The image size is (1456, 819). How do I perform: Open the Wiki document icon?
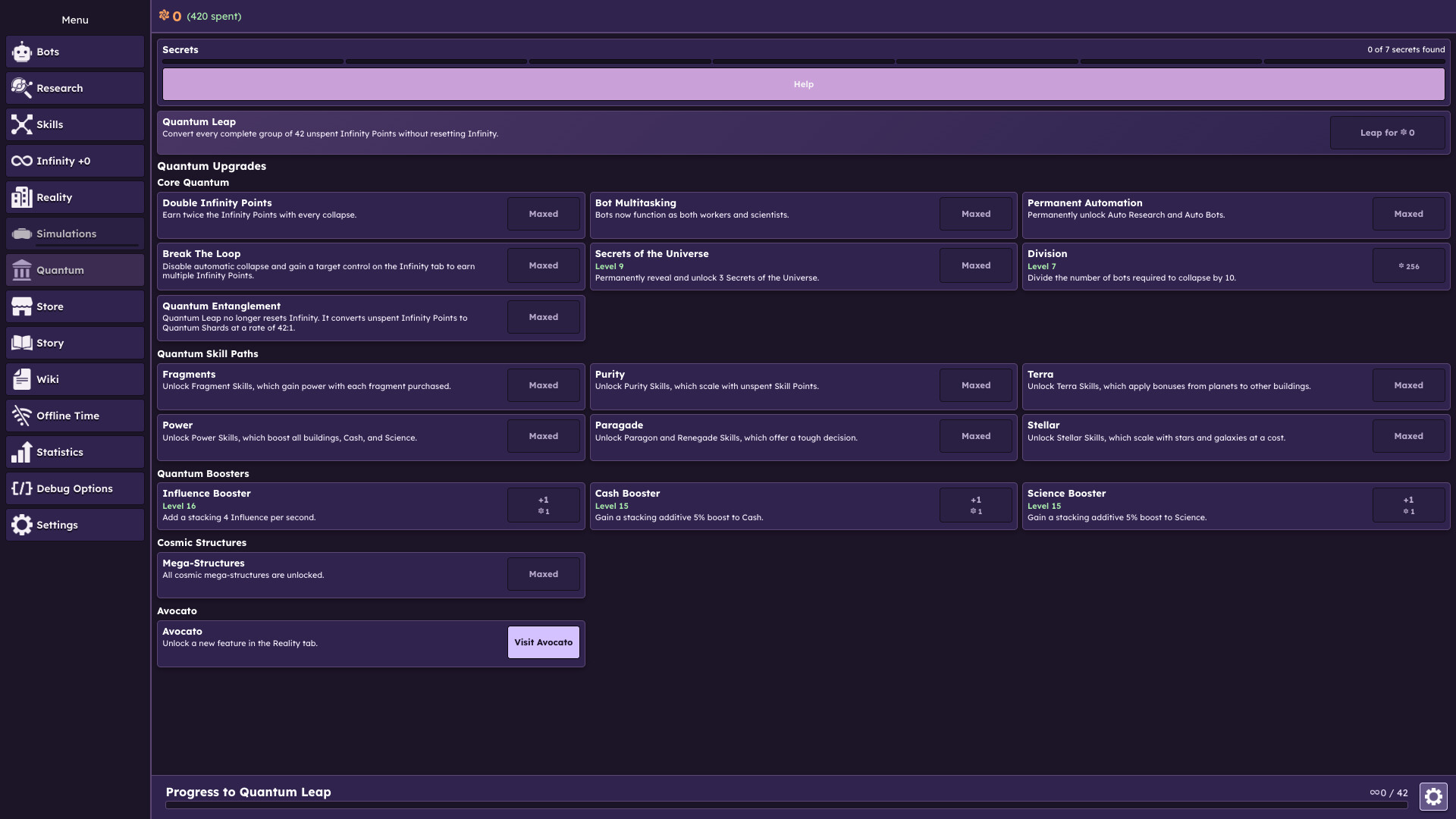coord(22,379)
